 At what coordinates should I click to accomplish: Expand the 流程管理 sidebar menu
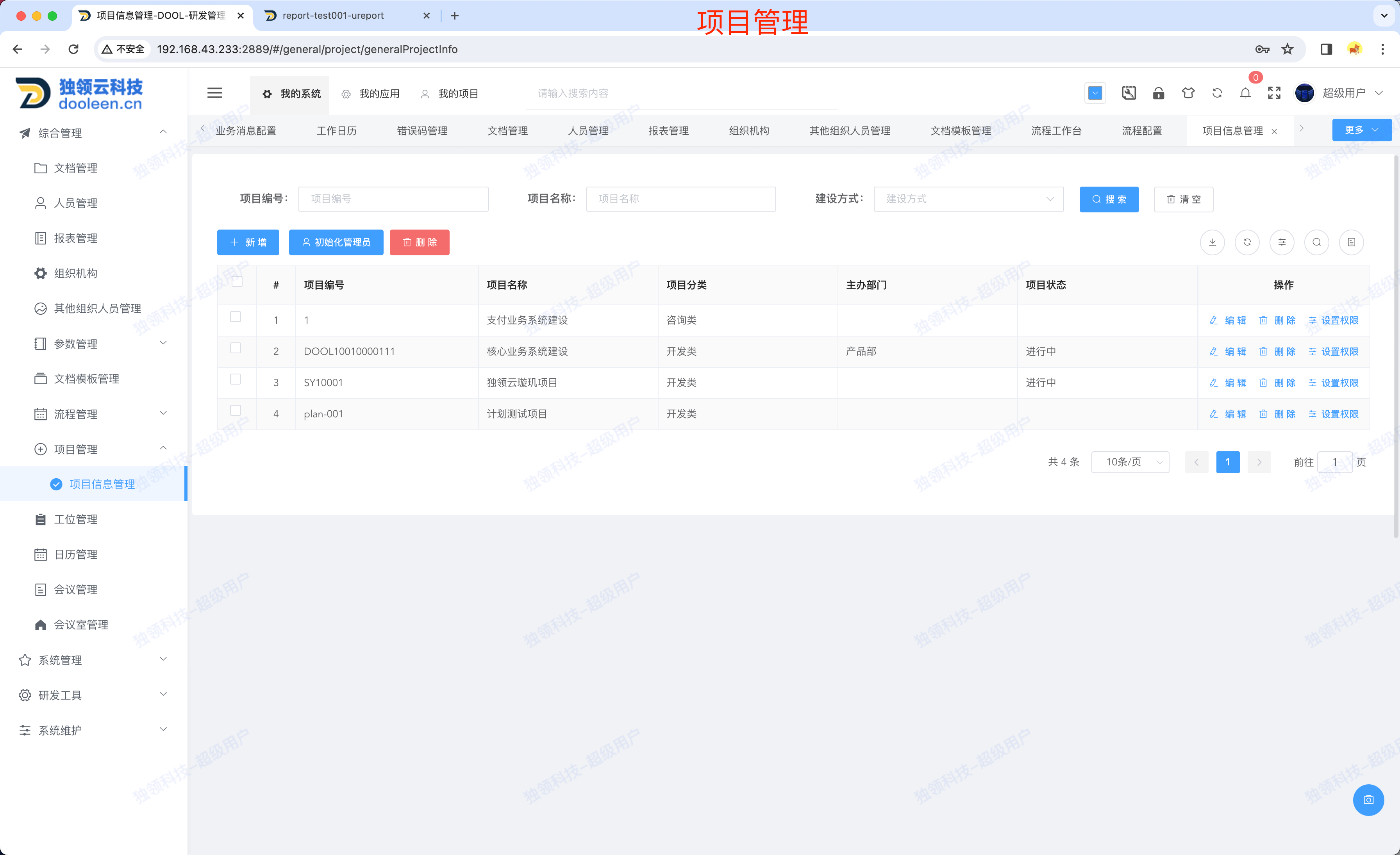coord(94,414)
